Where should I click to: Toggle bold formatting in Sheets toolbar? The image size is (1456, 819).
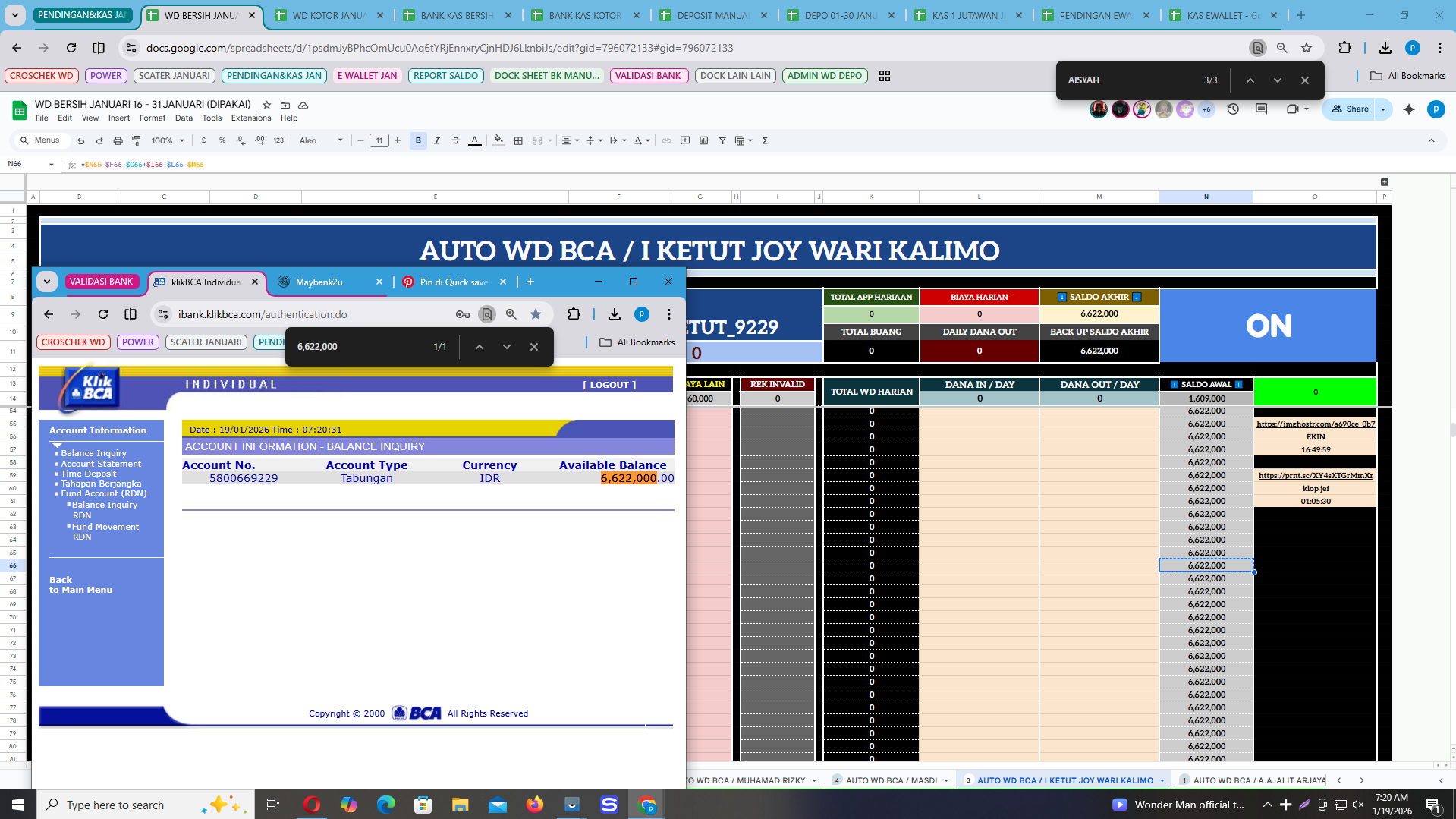[418, 140]
